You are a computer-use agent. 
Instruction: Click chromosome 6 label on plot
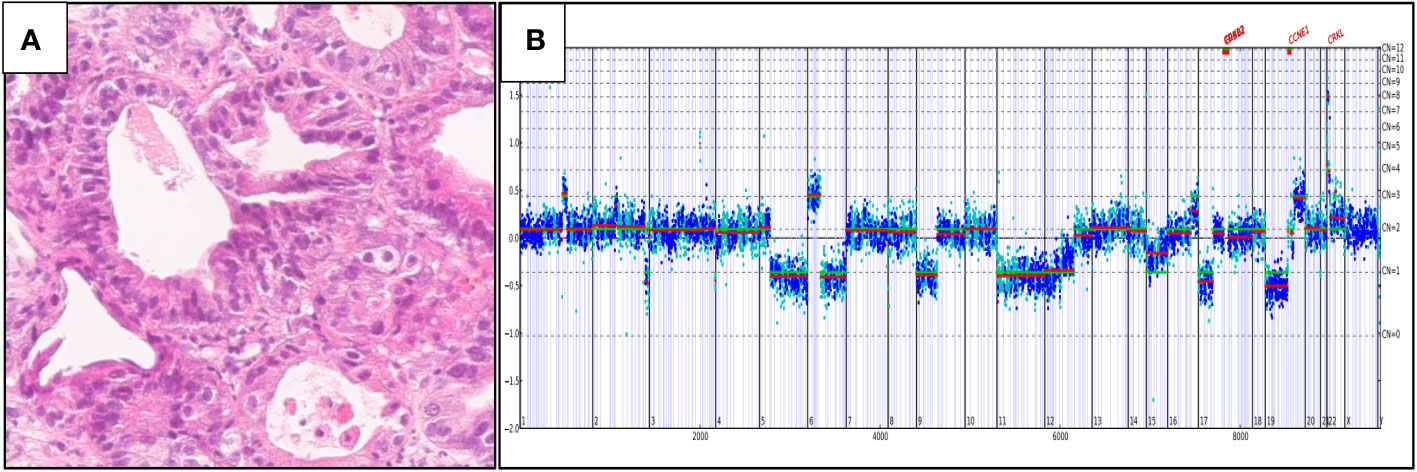coord(810,422)
